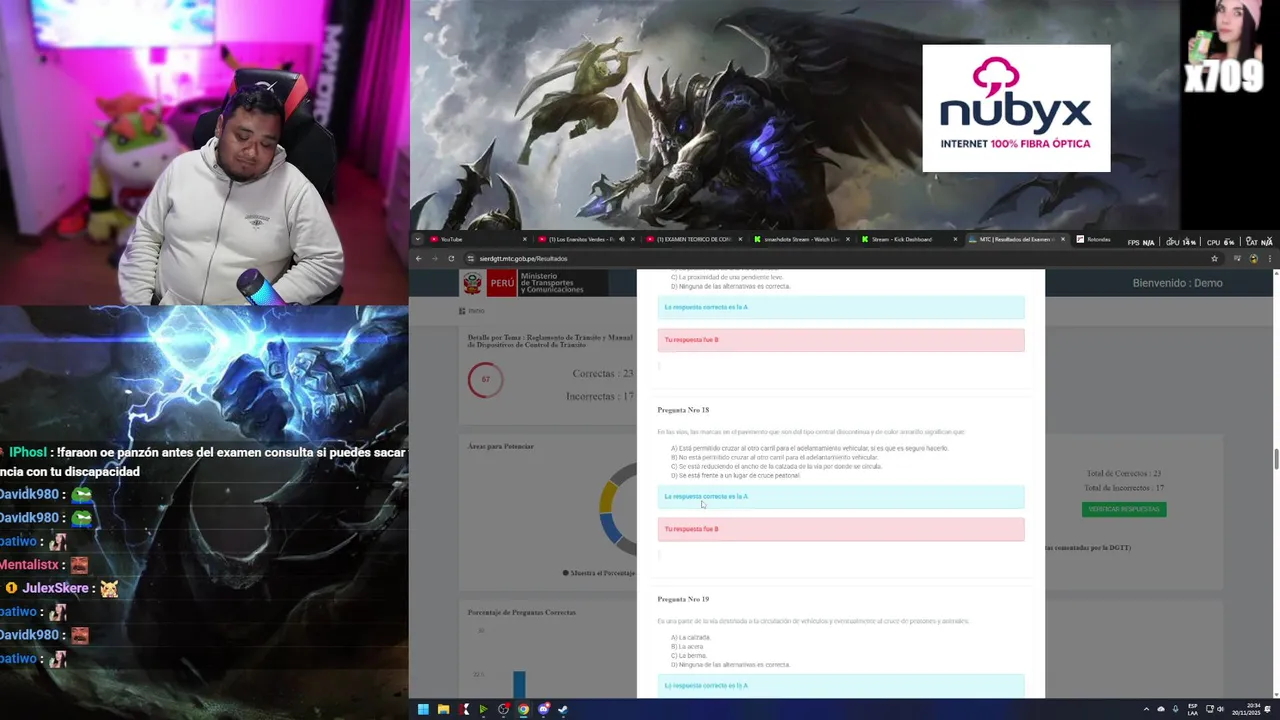1280x720 pixels.
Task: Select option B) La acera
Action: [x=687, y=646]
